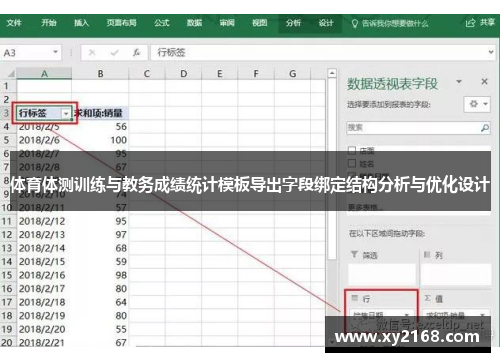500x362 pixels.
Task: Click the 更多表格 link
Action: (365, 207)
